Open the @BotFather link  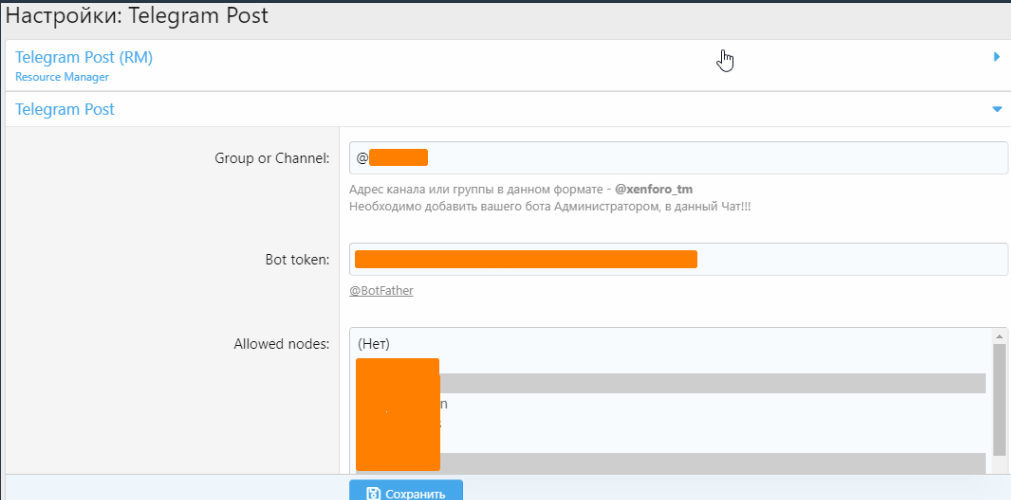[381, 291]
